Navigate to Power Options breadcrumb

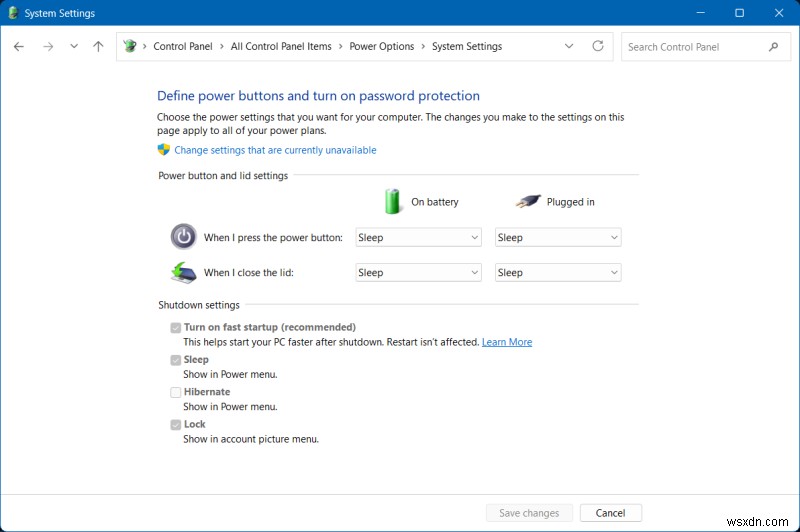click(x=382, y=46)
